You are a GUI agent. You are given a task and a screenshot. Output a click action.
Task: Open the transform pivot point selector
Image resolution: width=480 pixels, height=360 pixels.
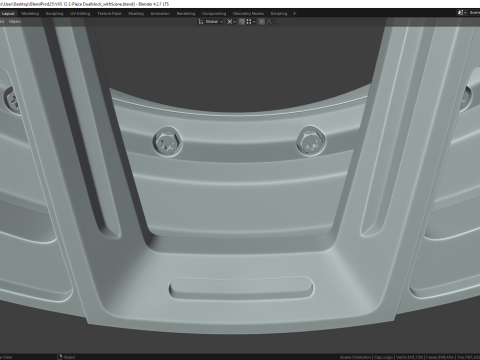pyautogui.click(x=231, y=22)
